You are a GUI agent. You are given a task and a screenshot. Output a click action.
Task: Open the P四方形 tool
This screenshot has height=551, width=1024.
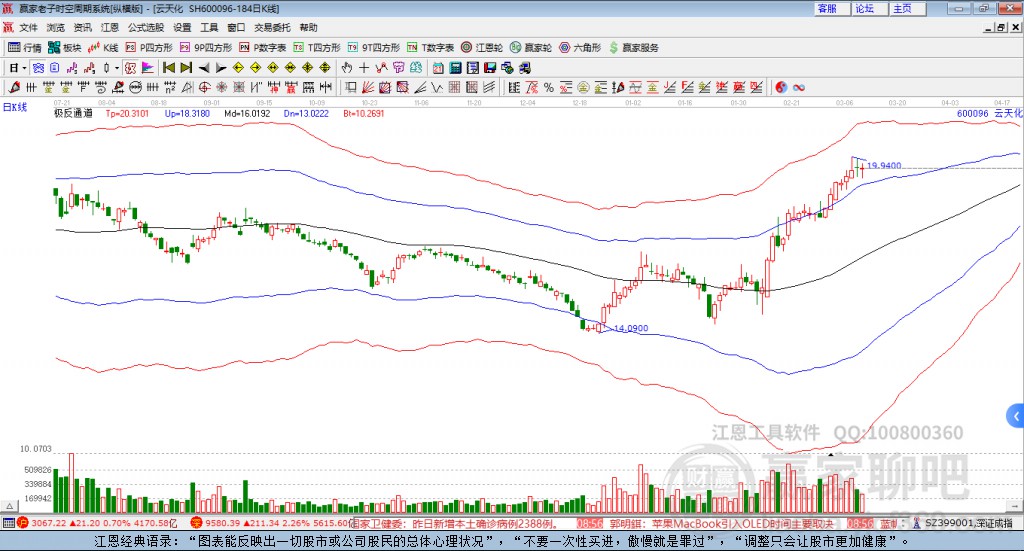click(149, 48)
